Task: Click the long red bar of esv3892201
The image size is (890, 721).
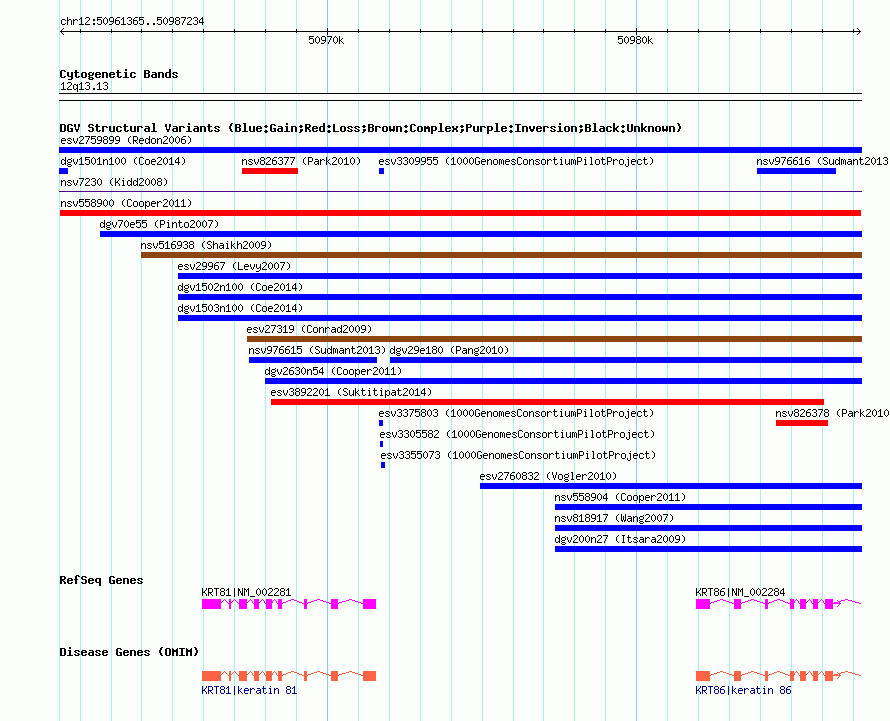Action: 547,402
